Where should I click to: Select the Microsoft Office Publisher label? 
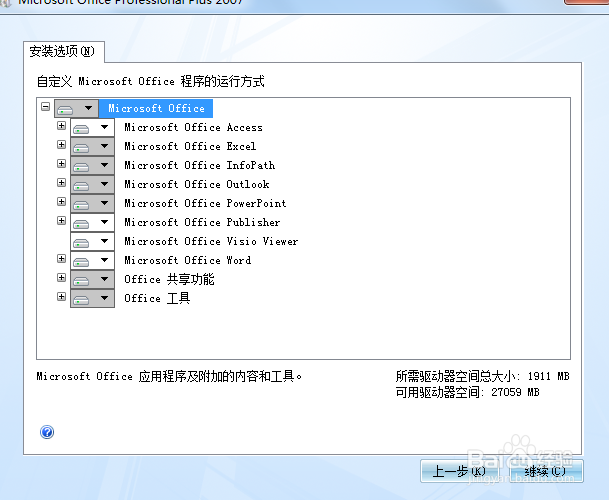pos(202,223)
